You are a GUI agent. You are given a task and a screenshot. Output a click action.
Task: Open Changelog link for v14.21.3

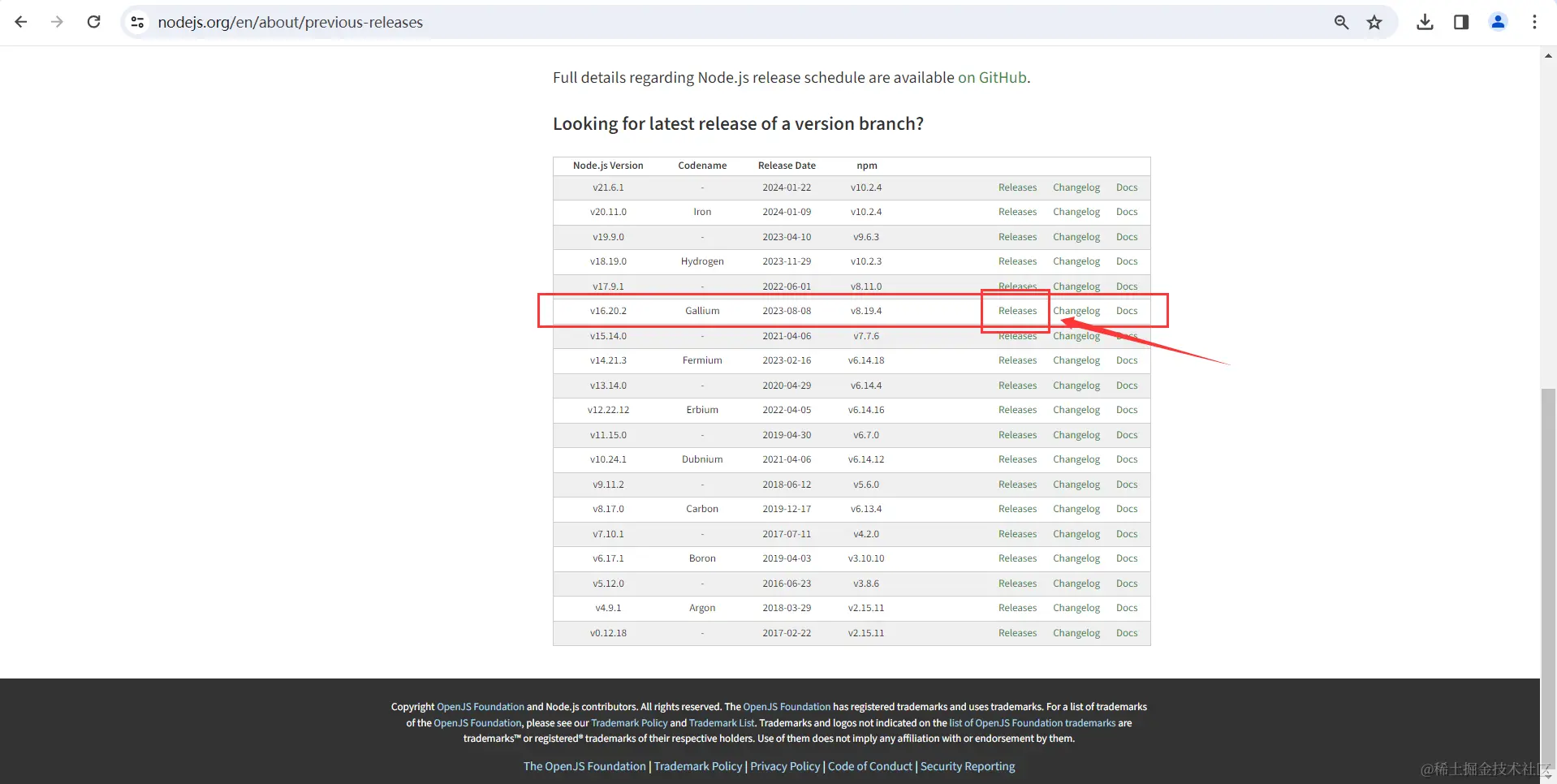click(x=1076, y=360)
